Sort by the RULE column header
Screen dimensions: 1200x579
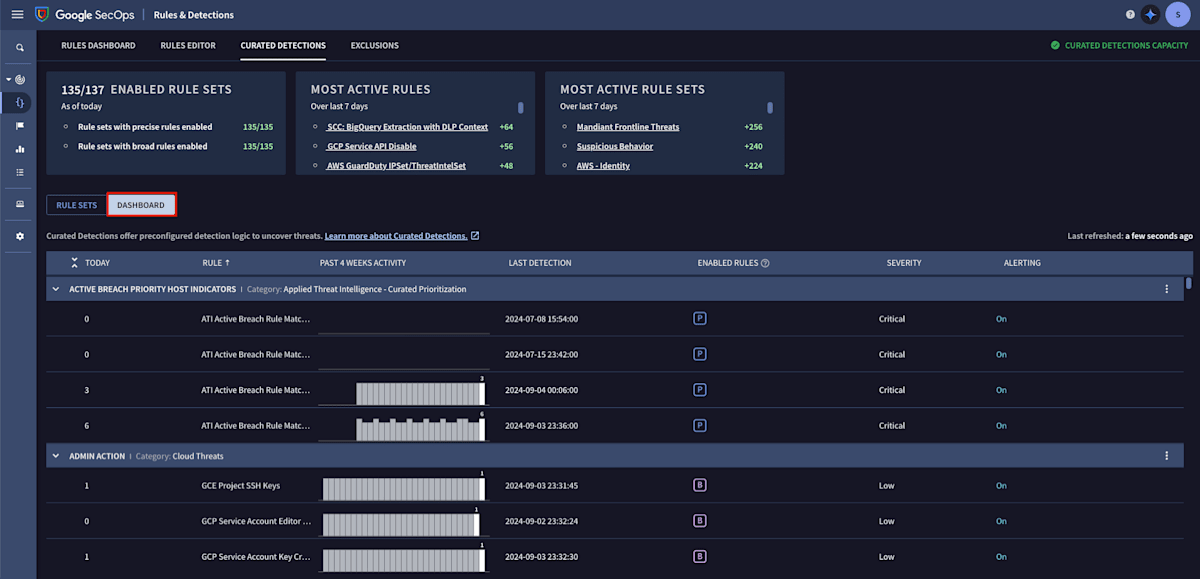[x=216, y=263]
